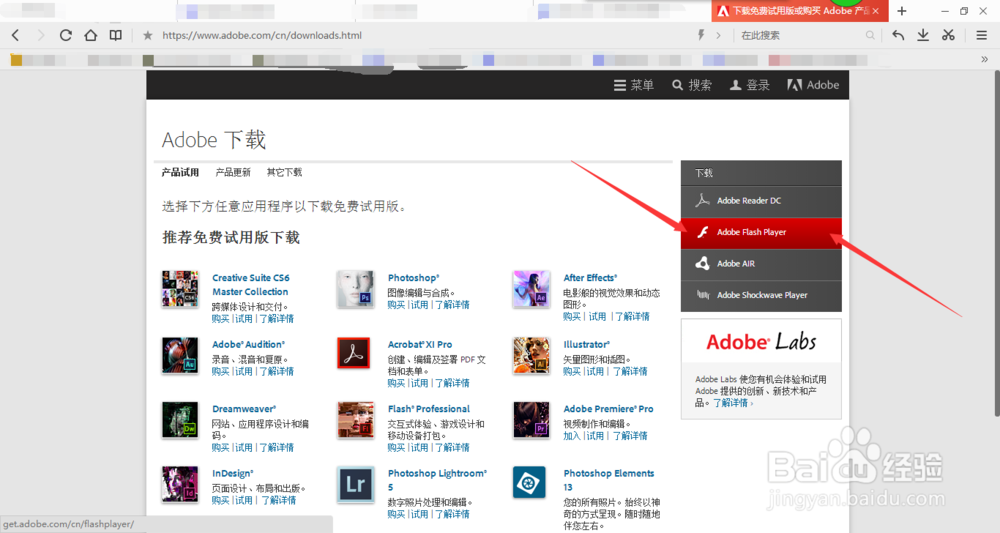Click the Acrobat XI Pro product icon
Screen dimensions: 1000x533
point(353,353)
